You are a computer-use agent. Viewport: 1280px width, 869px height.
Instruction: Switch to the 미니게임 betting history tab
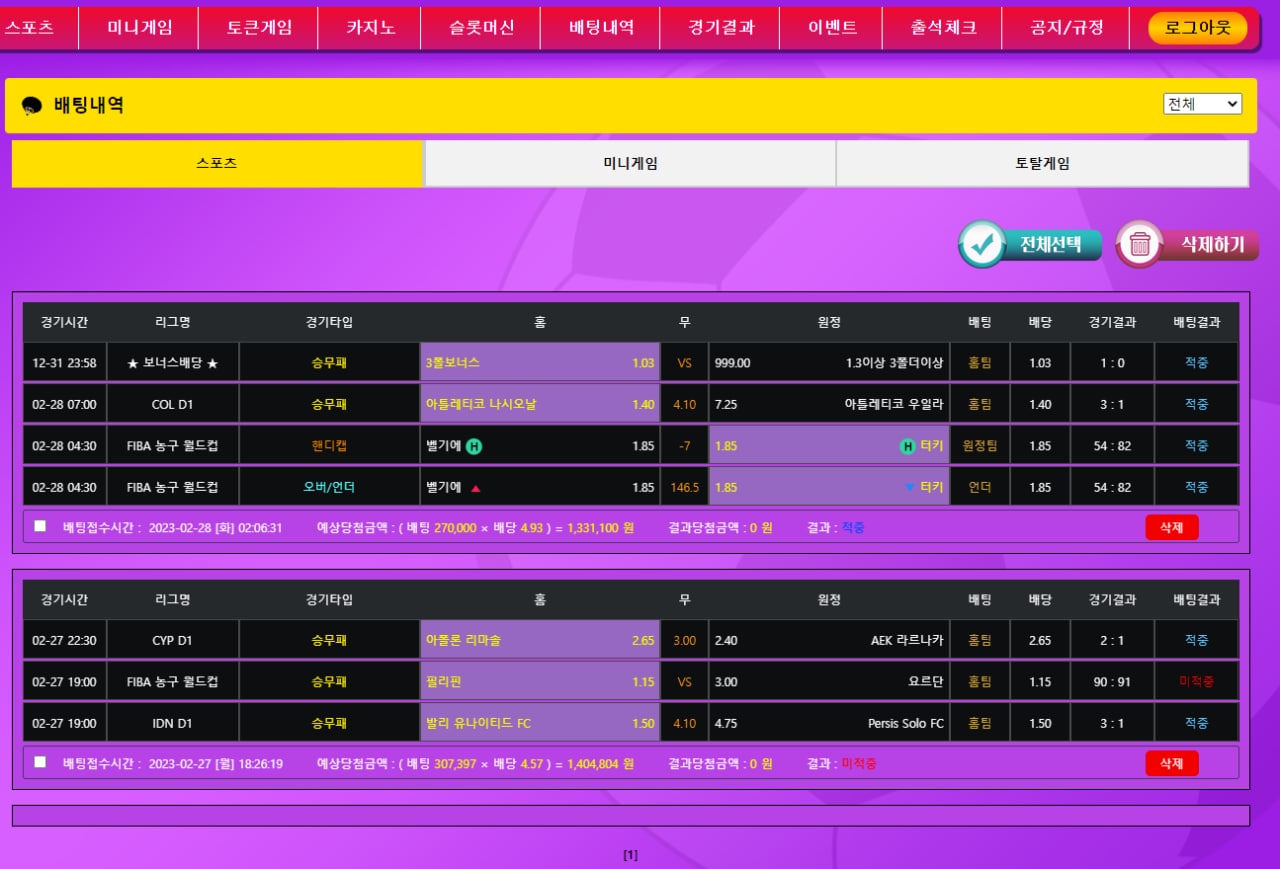tap(630, 163)
